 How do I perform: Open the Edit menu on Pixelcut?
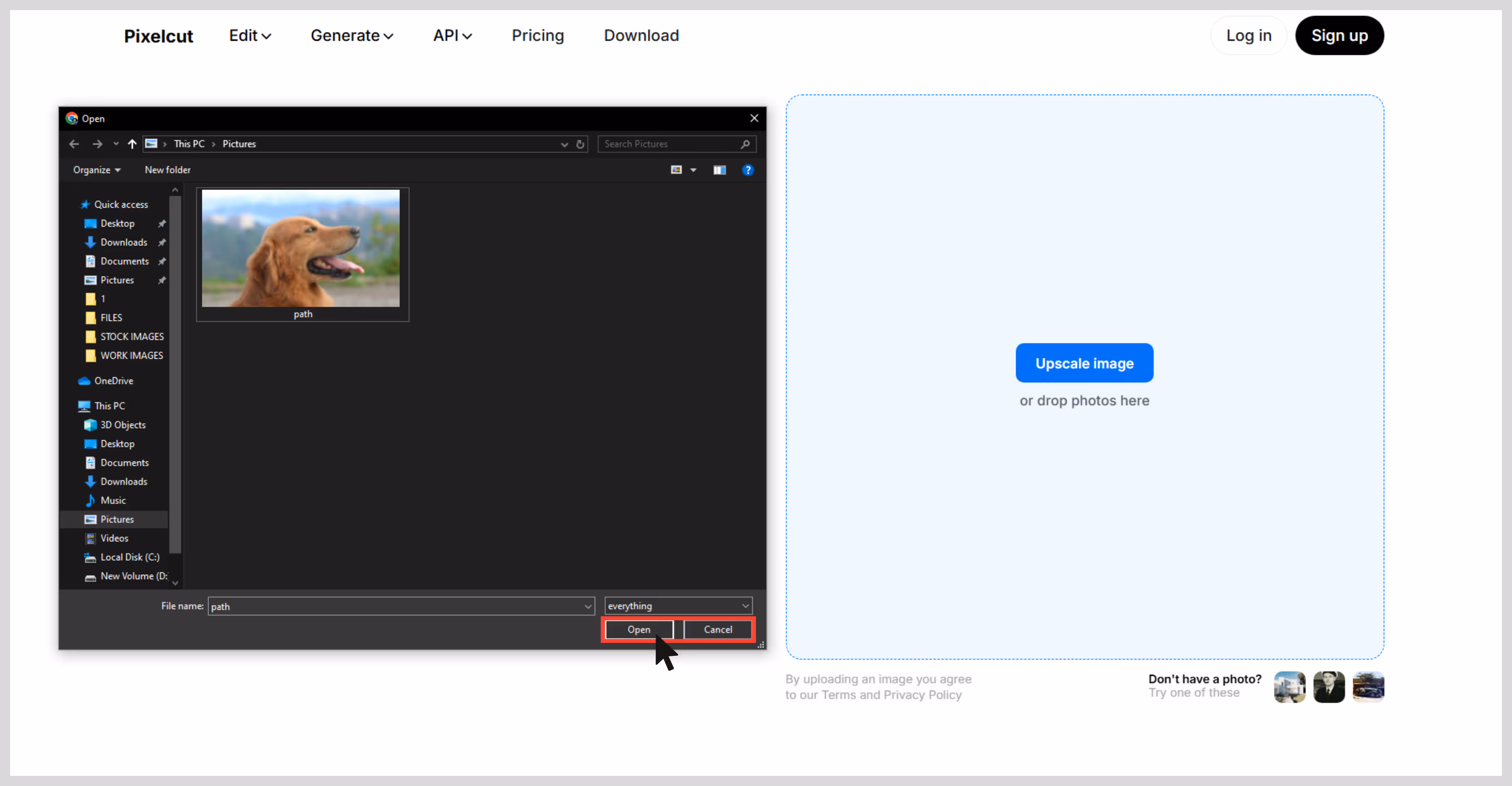[250, 36]
